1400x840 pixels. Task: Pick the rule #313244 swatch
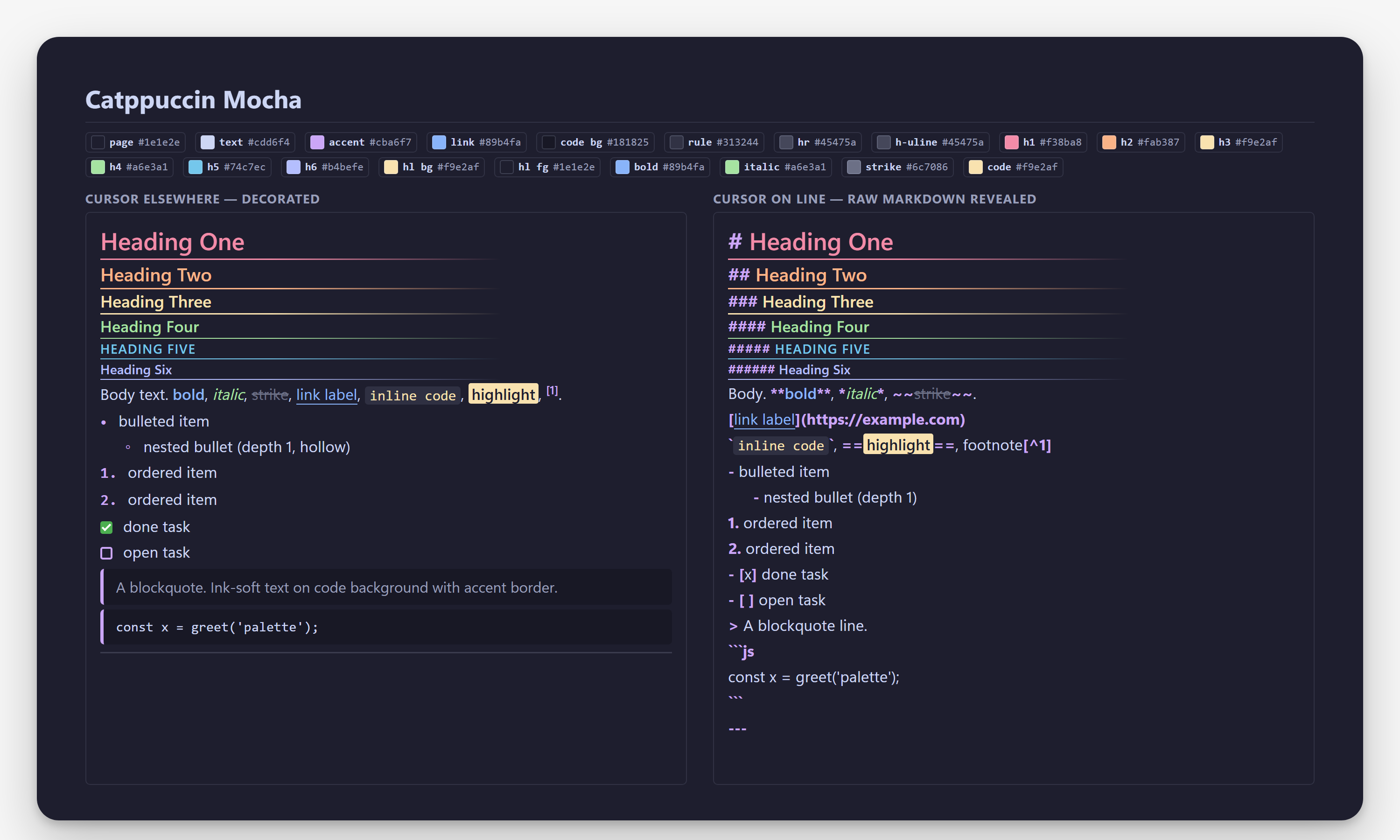point(714,142)
